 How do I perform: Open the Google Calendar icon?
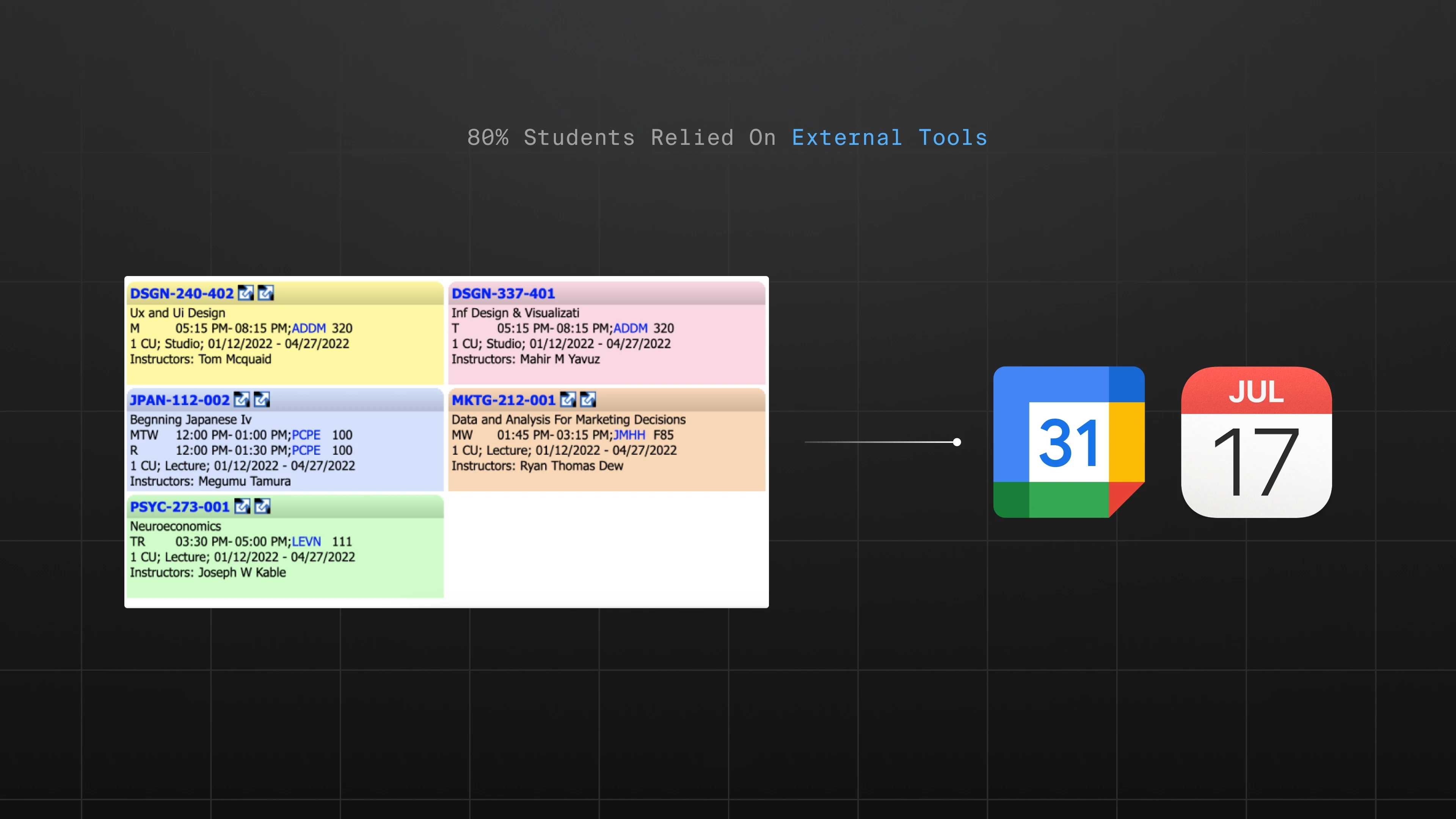[1068, 442]
